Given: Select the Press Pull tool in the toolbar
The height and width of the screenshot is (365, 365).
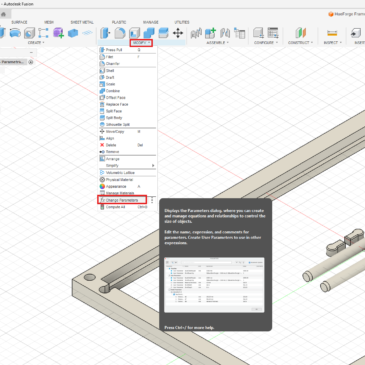Looking at the screenshot, I should point(105,33).
